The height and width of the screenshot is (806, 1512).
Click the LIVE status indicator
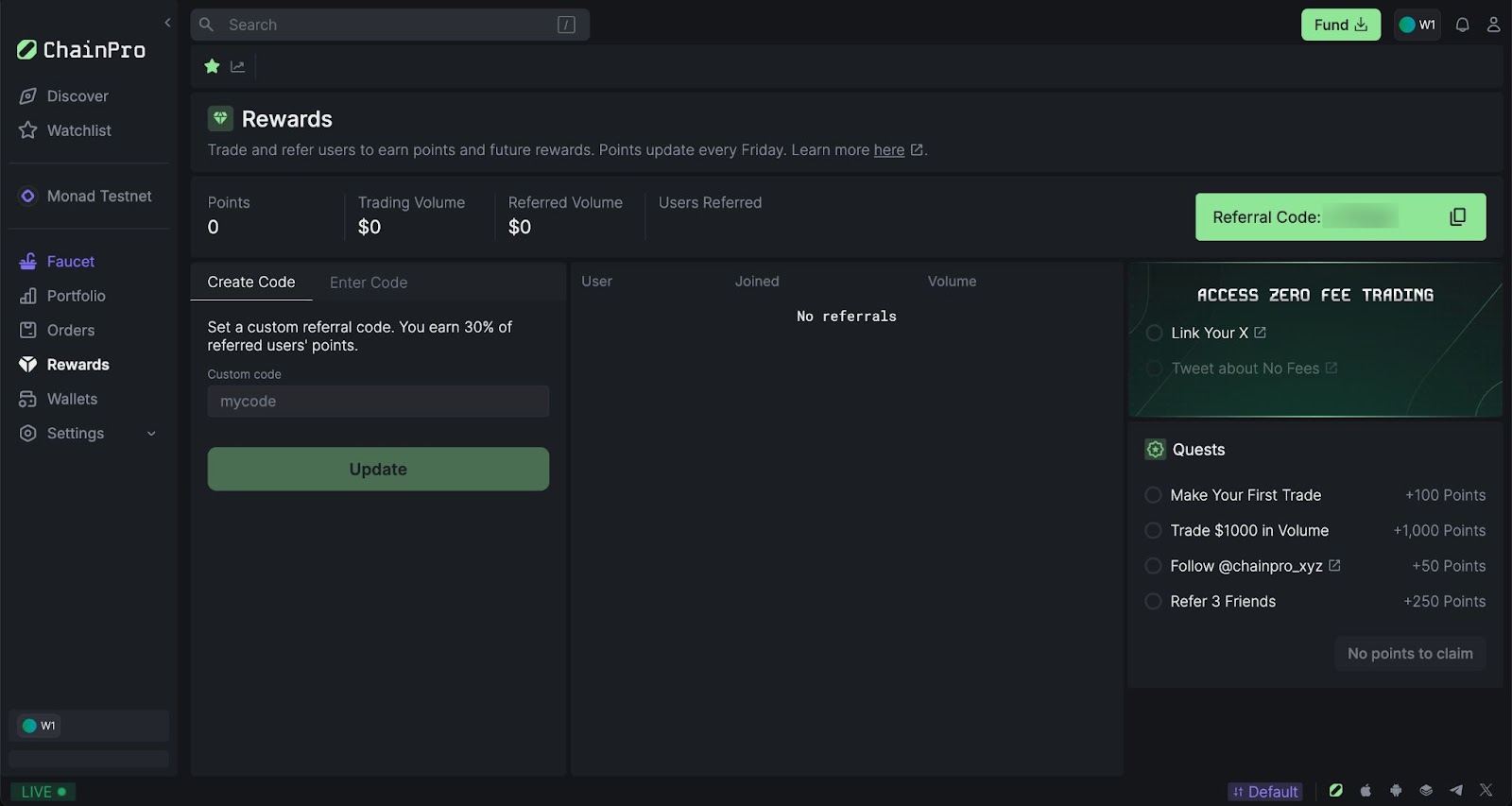tap(43, 792)
